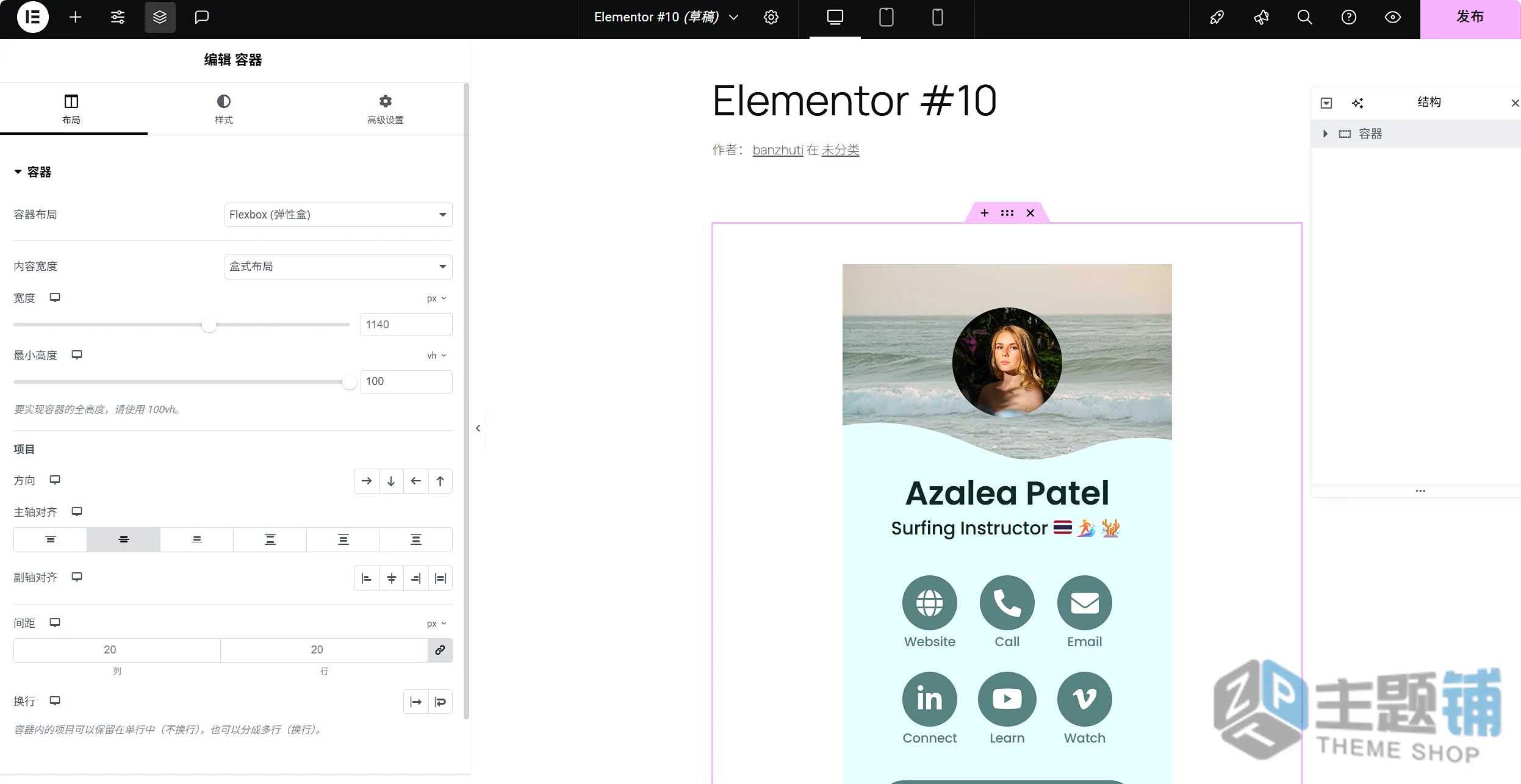Set direction to row reversed left arrow
The image size is (1521, 784).
tap(415, 481)
